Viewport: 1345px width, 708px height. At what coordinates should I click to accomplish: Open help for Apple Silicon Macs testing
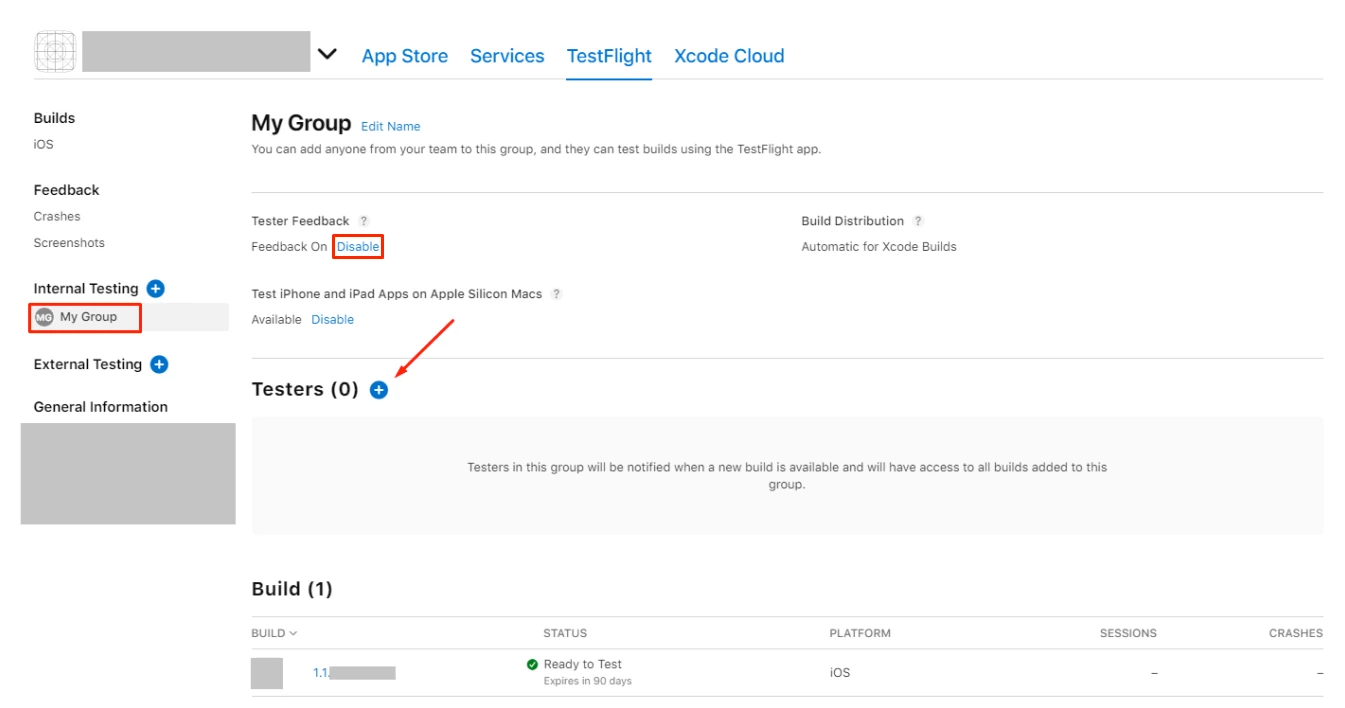557,294
